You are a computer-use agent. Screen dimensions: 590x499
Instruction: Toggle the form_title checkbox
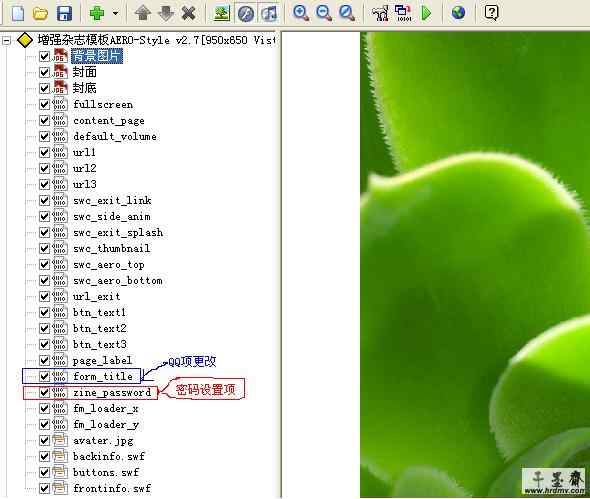(x=44, y=376)
